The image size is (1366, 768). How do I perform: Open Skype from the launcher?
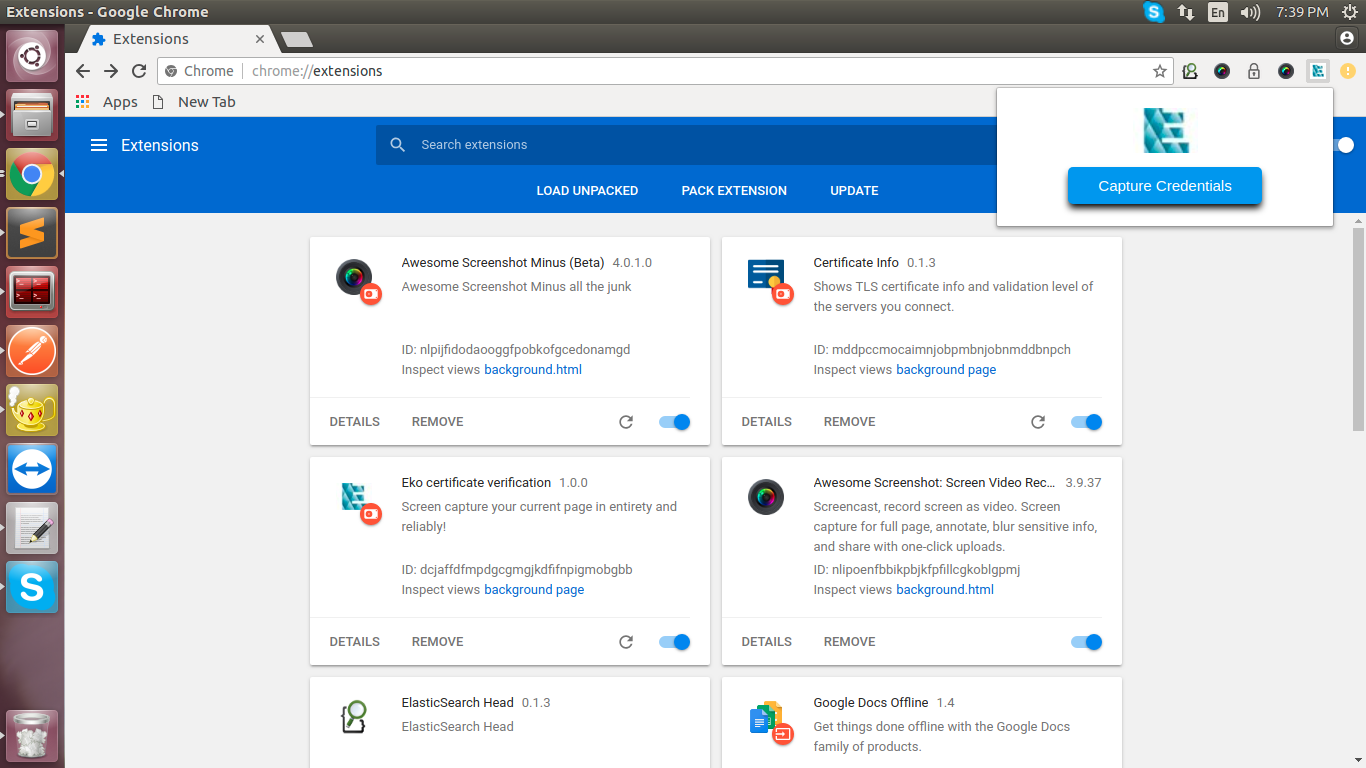coord(32,587)
